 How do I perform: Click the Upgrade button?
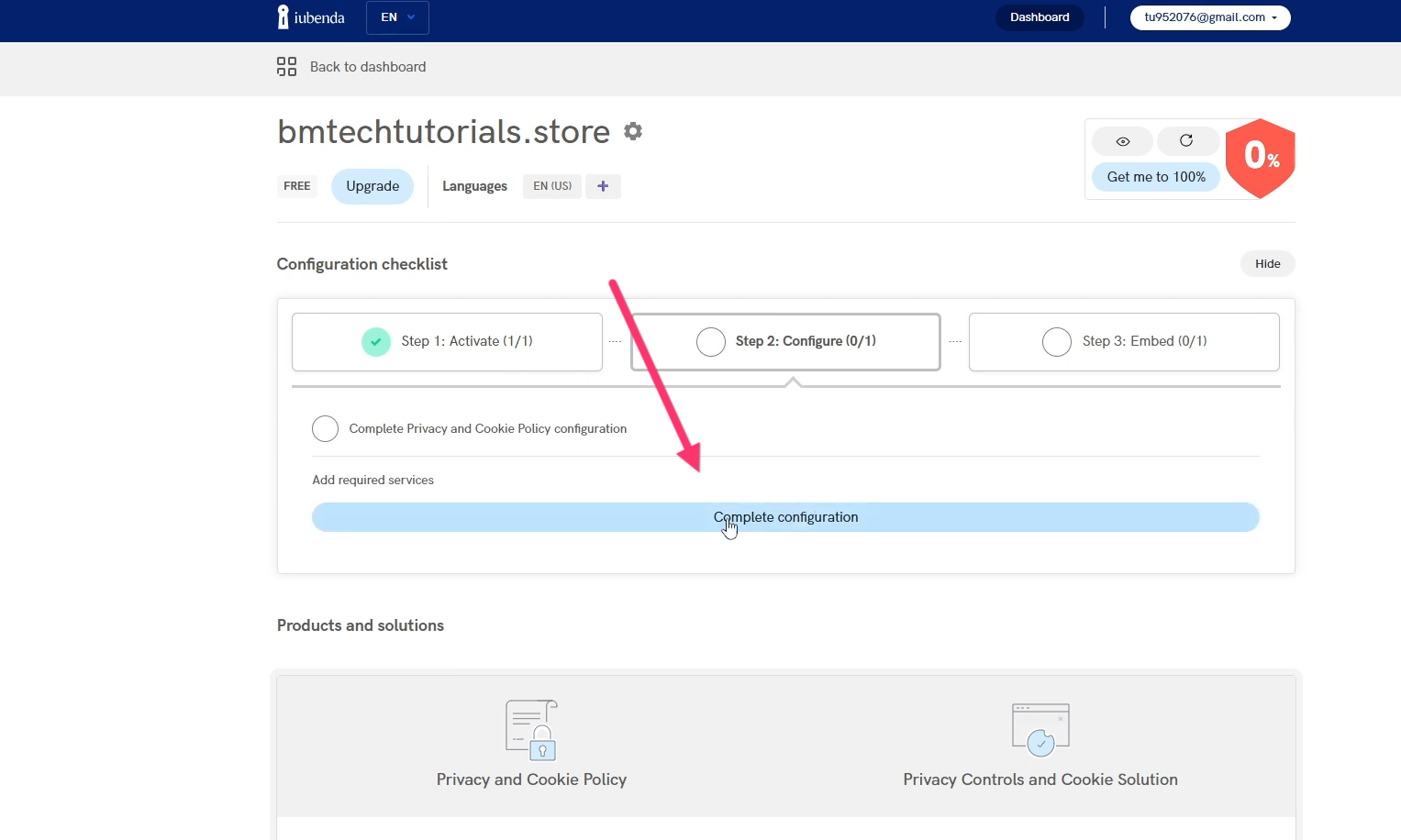372,186
